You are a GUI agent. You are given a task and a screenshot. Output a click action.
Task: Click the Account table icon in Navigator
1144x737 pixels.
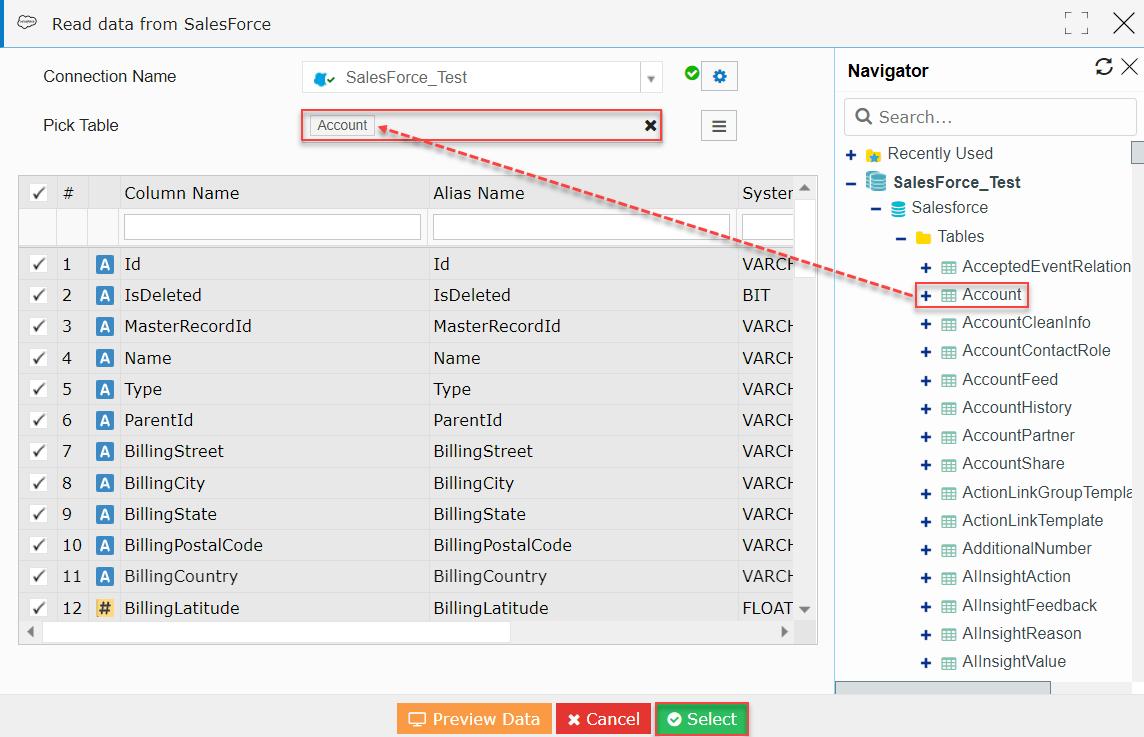pos(948,295)
